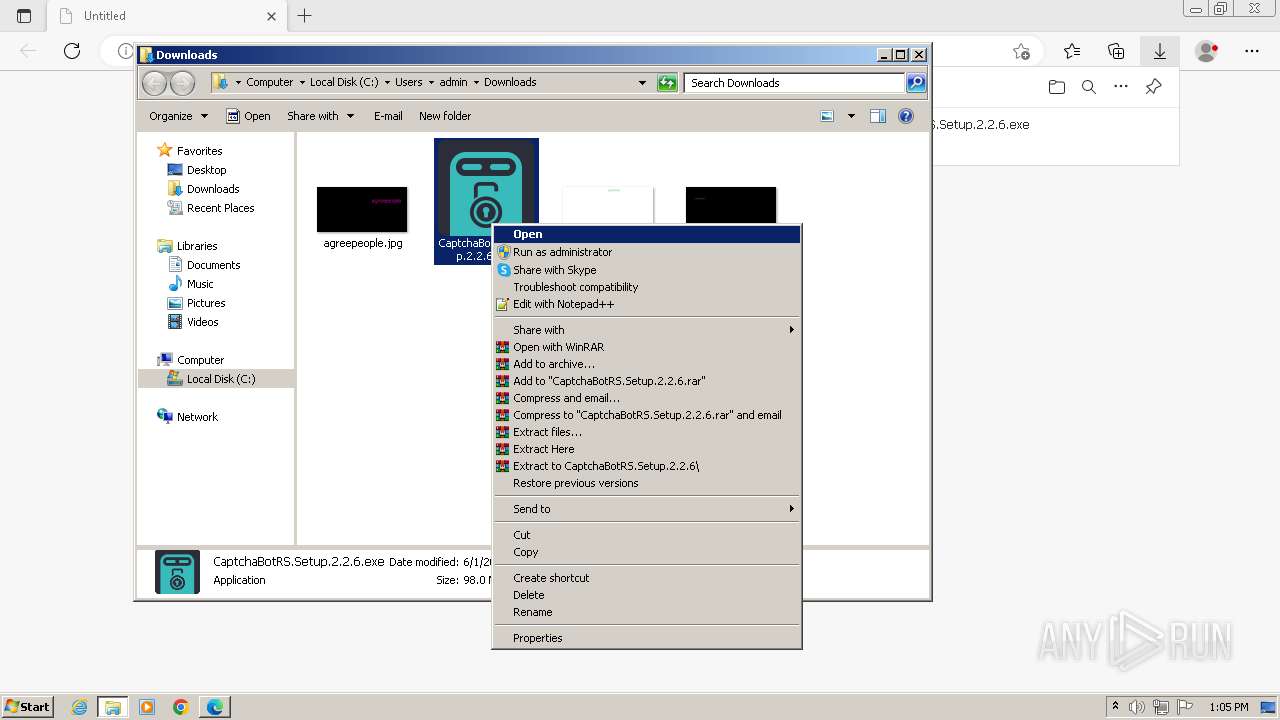Choose Open with WinRAR

click(646, 347)
